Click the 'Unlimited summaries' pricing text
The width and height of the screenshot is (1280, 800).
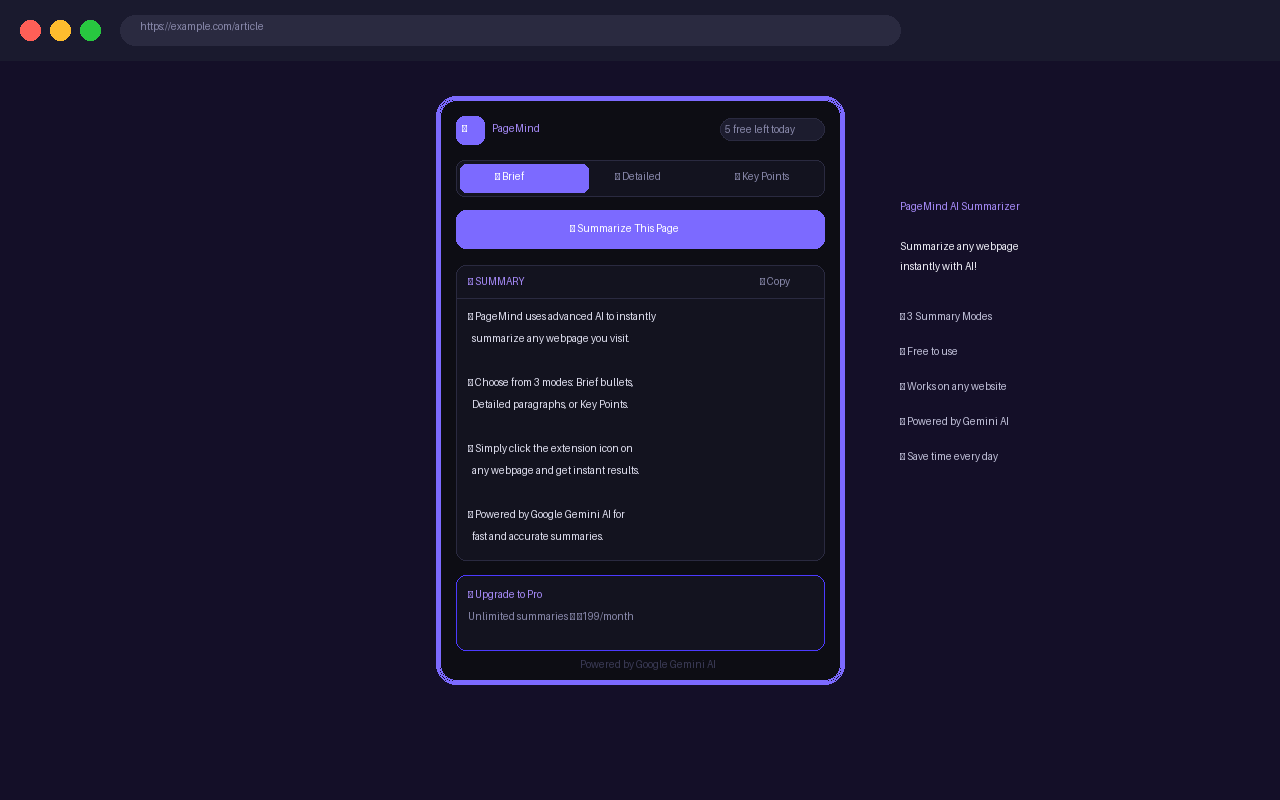pyautogui.click(x=551, y=617)
